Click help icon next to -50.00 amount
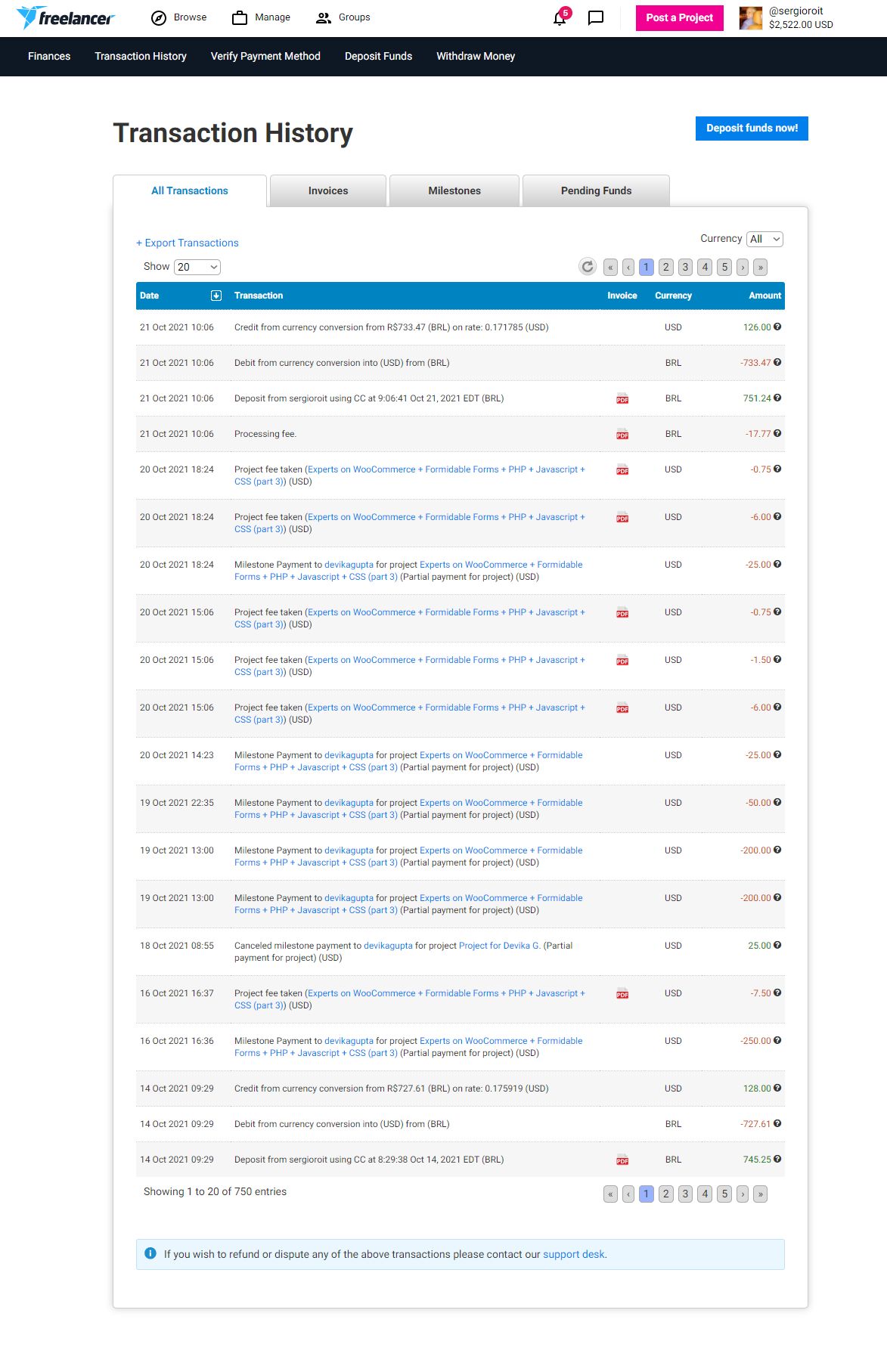The width and height of the screenshot is (887, 1372). tap(777, 802)
